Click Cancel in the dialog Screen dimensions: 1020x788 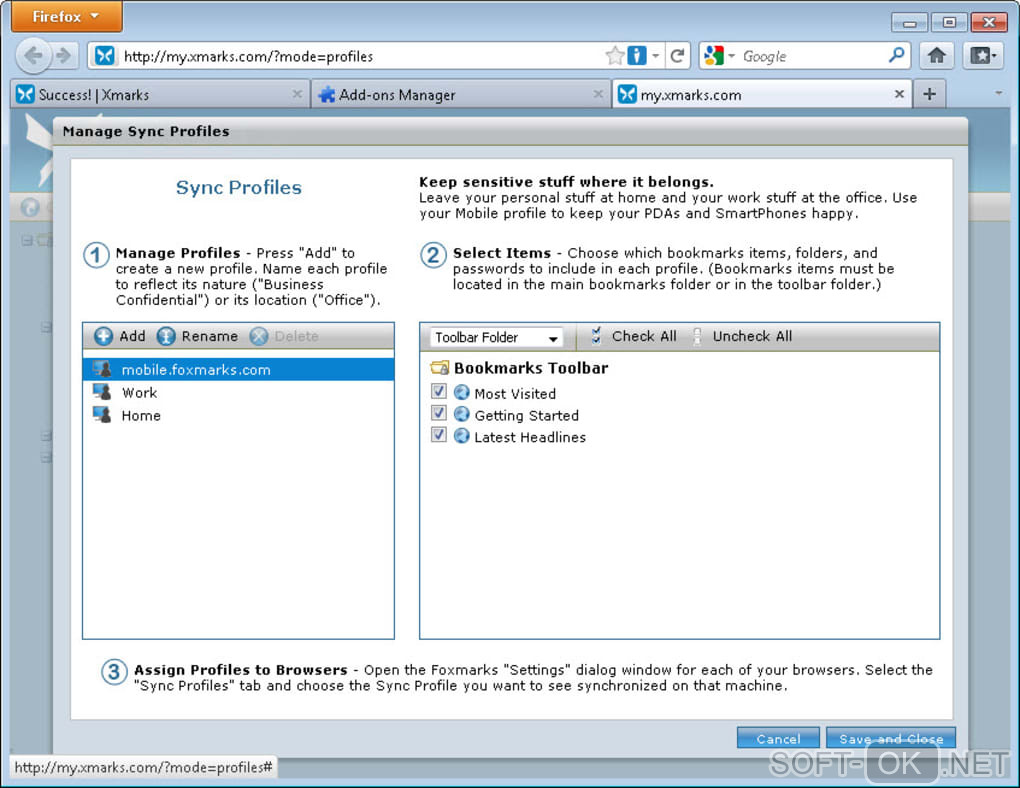(x=778, y=739)
